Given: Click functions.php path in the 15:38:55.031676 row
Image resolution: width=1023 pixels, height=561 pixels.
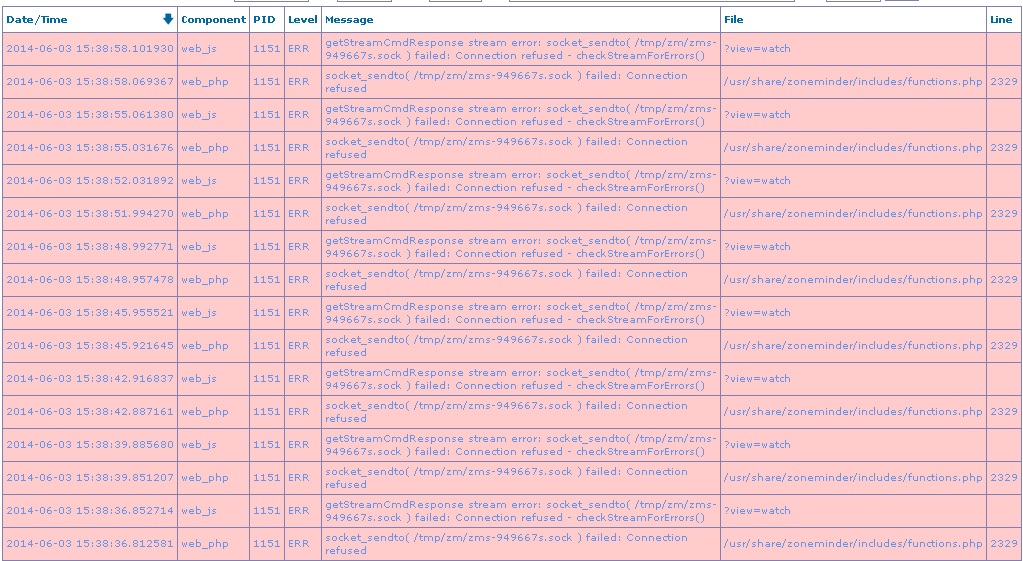Looking at the screenshot, I should [x=853, y=147].
